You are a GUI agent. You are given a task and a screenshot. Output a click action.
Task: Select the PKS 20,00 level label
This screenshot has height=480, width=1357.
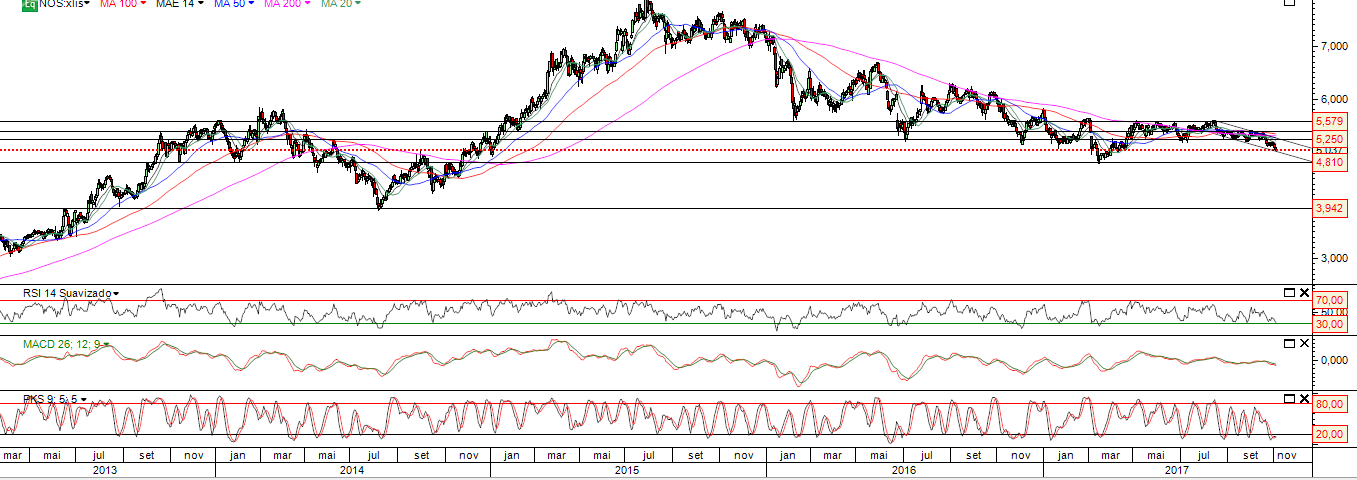click(1329, 434)
